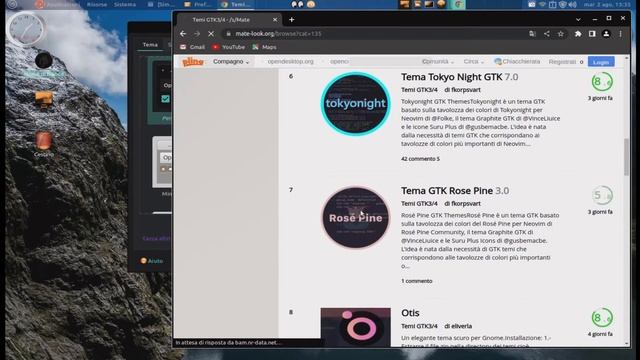Open the Chrome profile avatar
640x360 pixels.
tap(606, 34)
